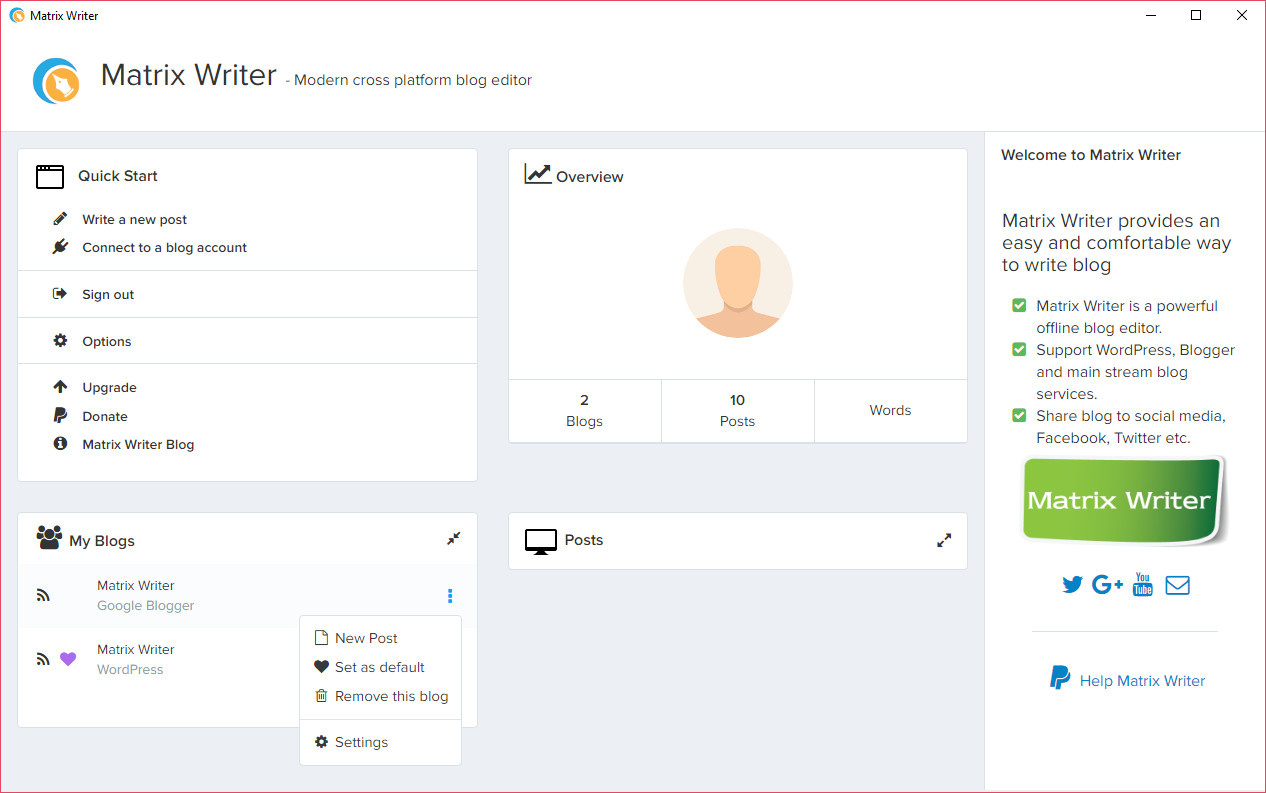The image size is (1266, 793).
Task: Click the 10 Posts counter
Action: click(738, 411)
